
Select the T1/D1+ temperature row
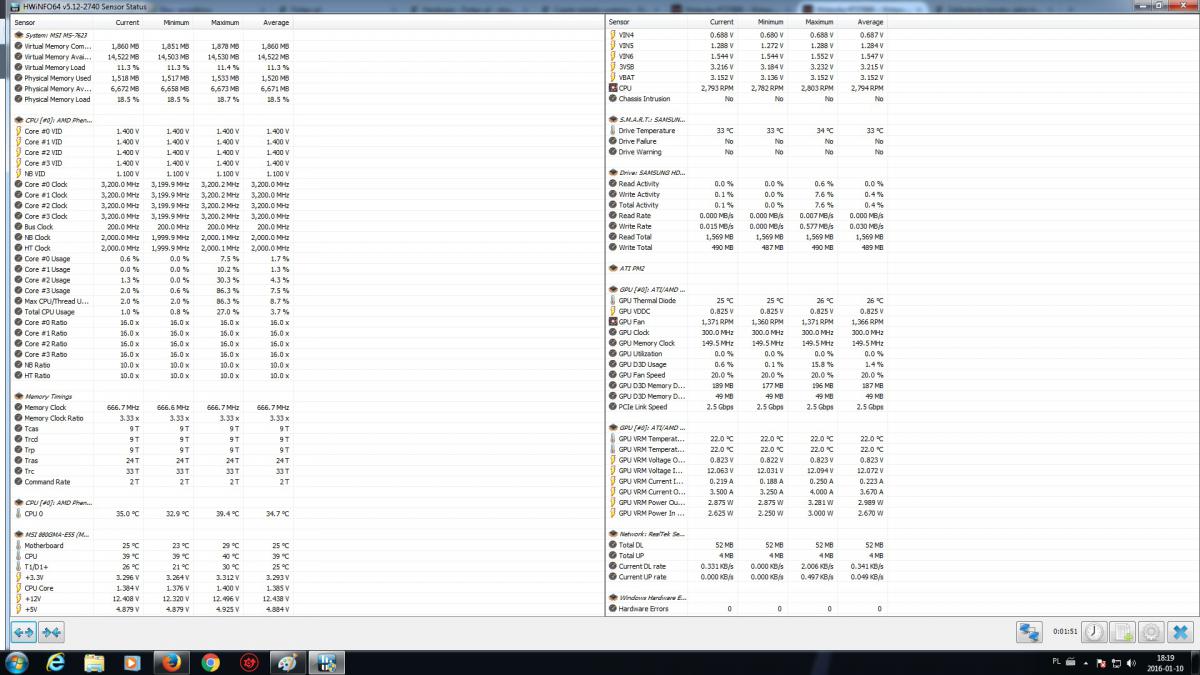tap(153, 567)
